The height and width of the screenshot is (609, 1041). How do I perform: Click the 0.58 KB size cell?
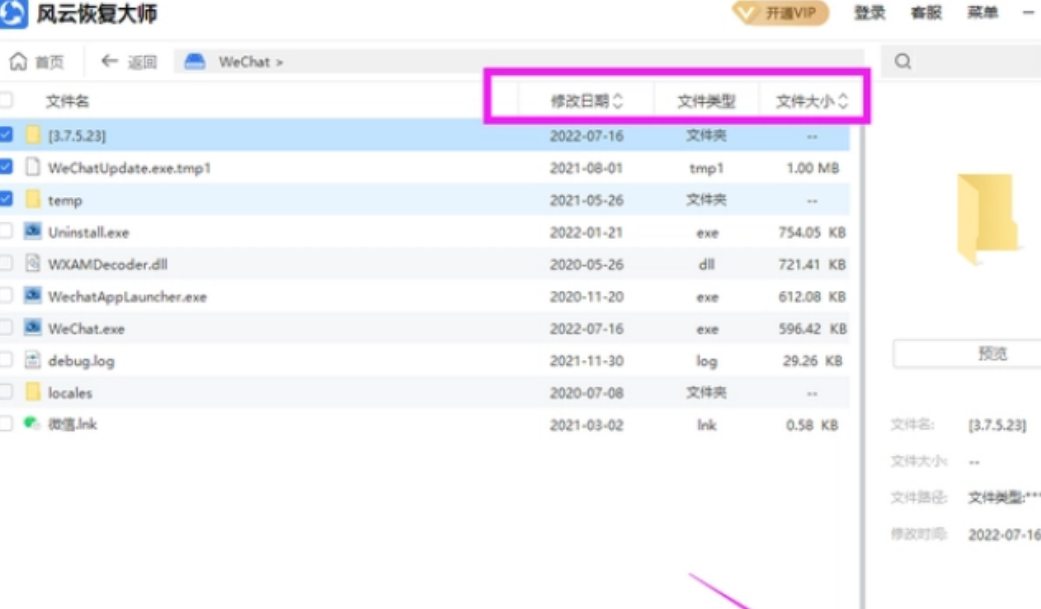(x=812, y=424)
